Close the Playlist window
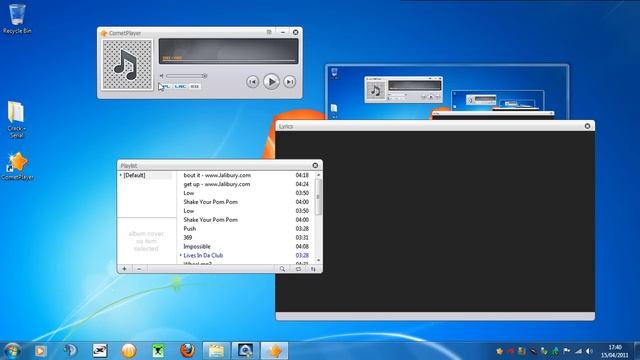The image size is (640, 360). point(315,165)
